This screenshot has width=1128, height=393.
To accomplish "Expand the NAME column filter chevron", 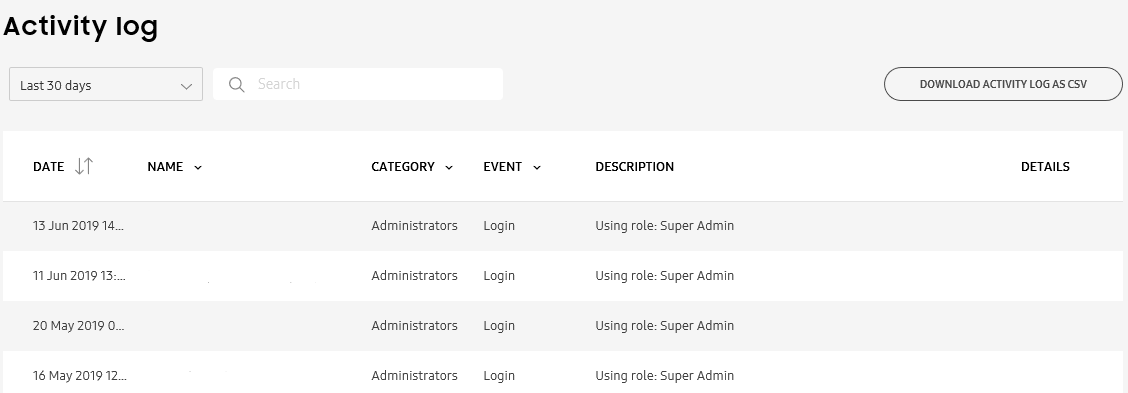I will [x=198, y=167].
